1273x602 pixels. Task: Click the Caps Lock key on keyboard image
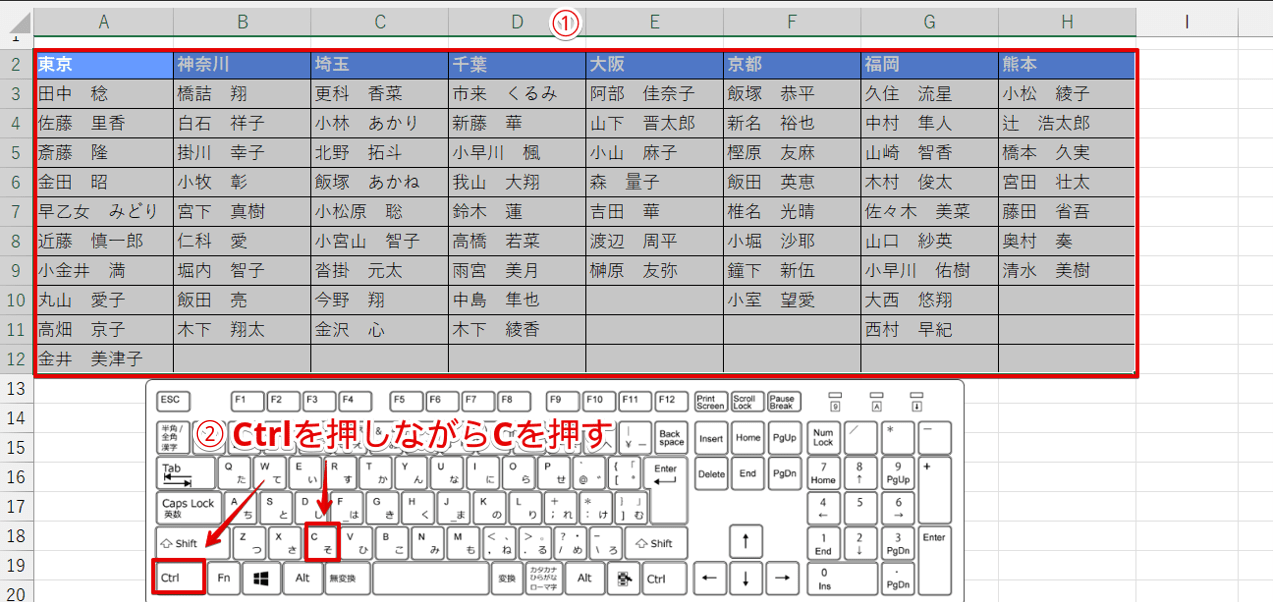pos(188,507)
